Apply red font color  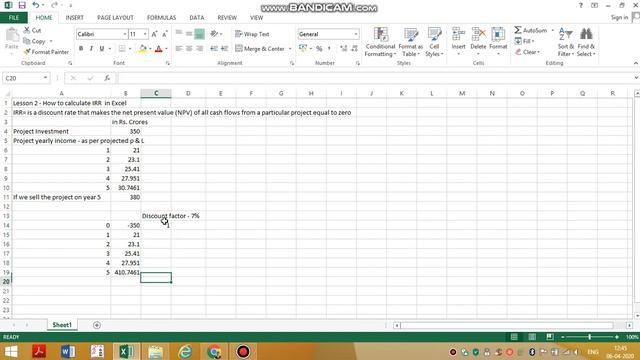[159, 49]
